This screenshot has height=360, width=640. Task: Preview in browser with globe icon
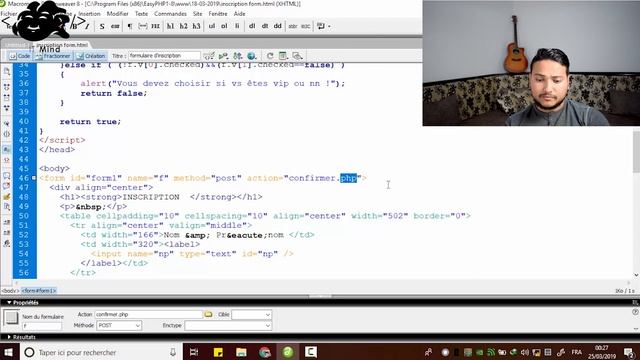click(252, 56)
